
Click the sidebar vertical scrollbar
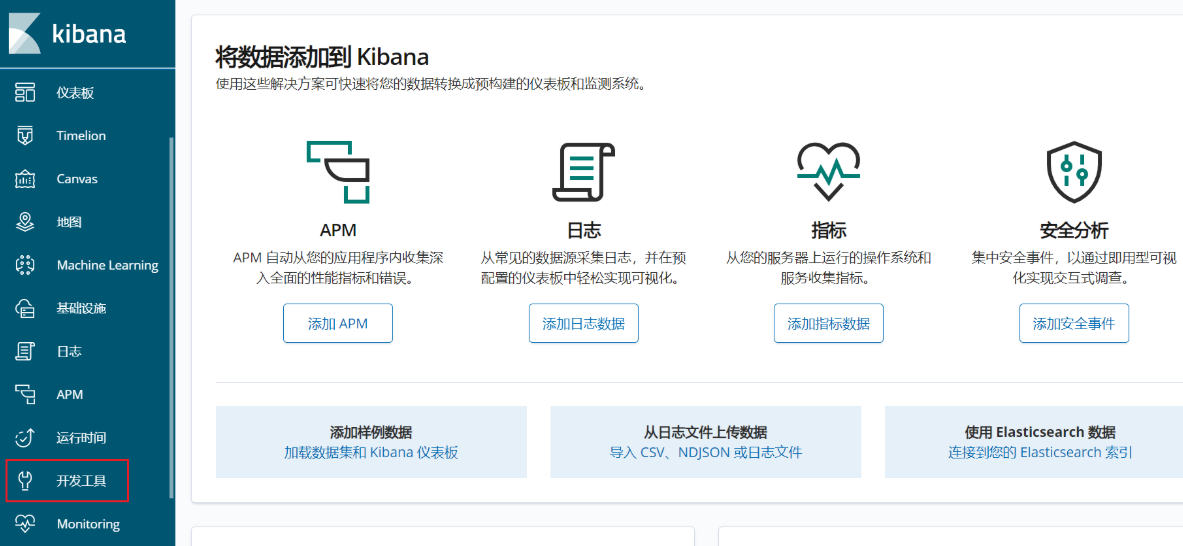click(171, 317)
